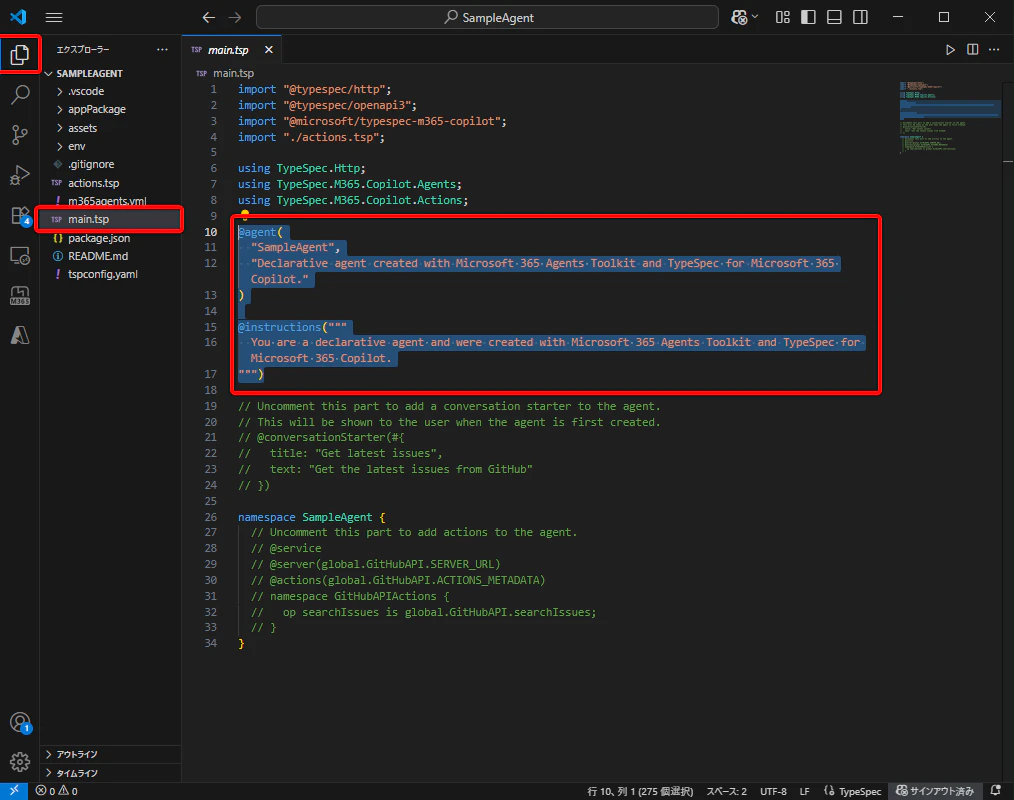Open Microsoft 365 Agents Toolkit view

20,296
